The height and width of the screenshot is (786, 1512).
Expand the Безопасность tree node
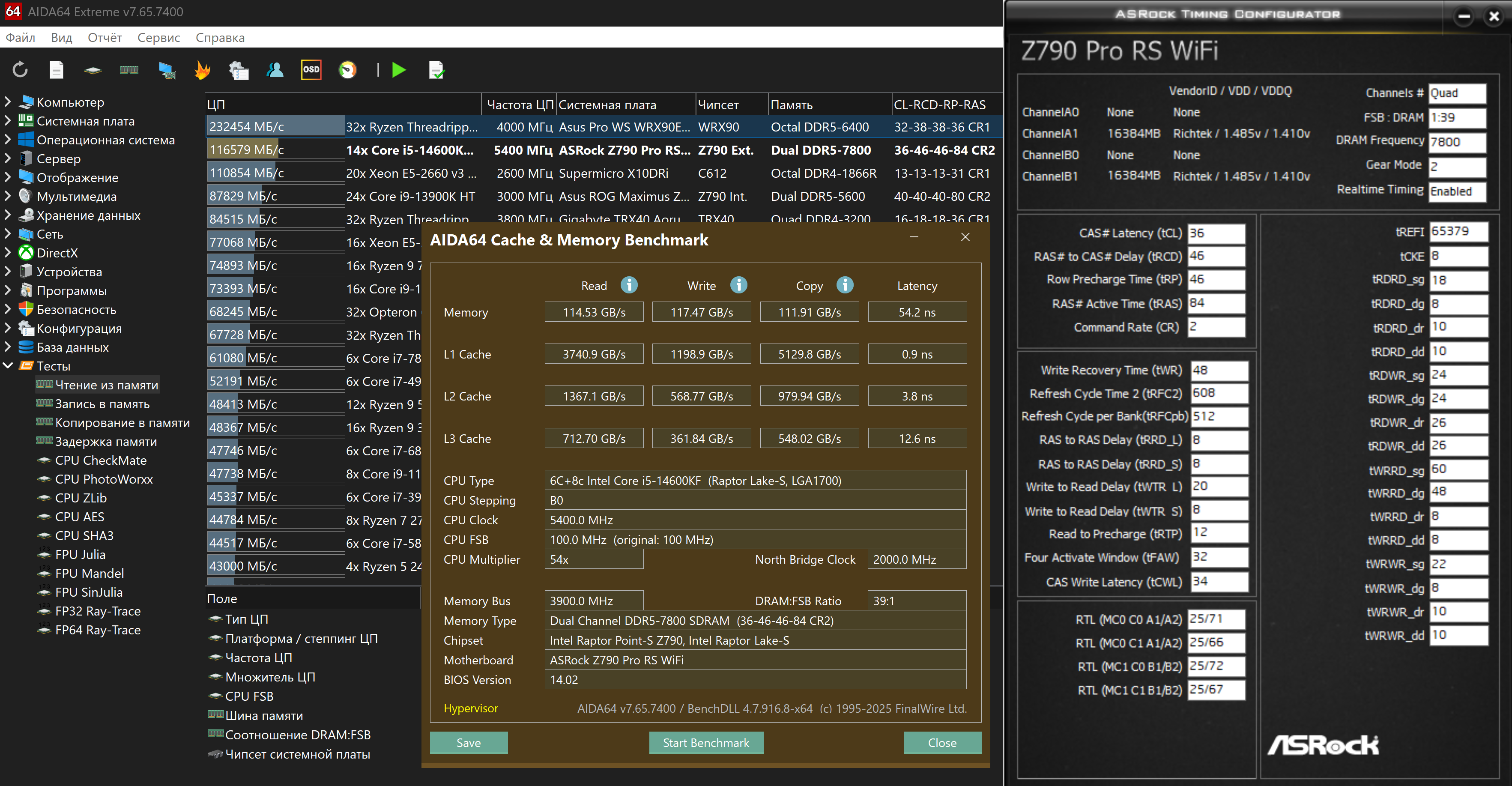click(8, 309)
